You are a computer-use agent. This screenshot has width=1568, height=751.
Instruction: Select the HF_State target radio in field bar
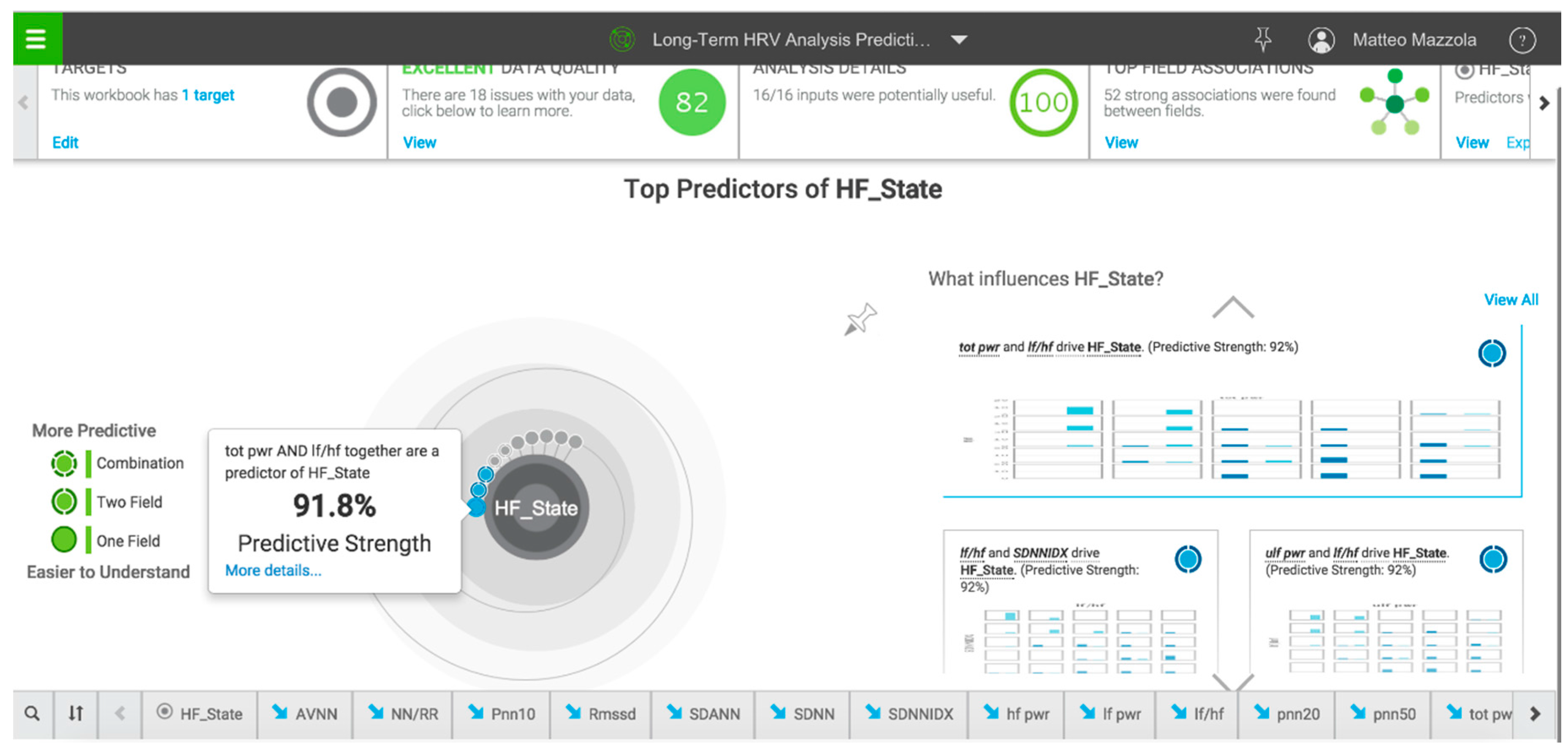pos(164,711)
